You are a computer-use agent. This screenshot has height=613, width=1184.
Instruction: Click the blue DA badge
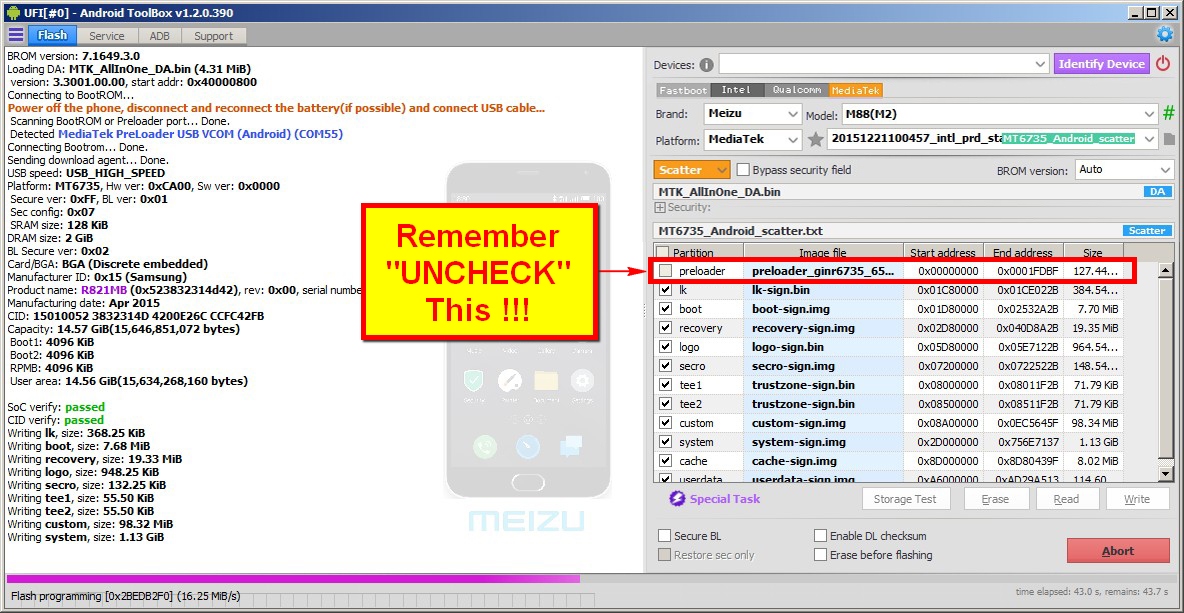point(1158,192)
